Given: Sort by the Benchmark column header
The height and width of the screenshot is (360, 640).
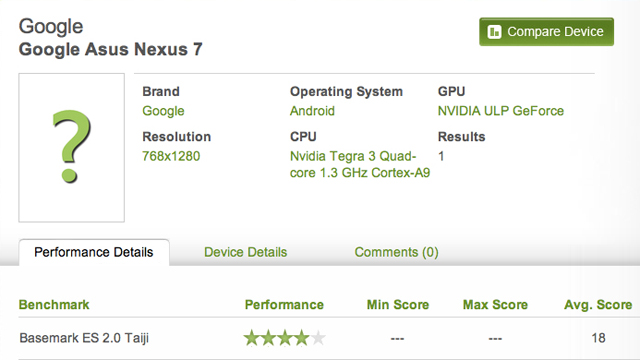Looking at the screenshot, I should tap(54, 305).
